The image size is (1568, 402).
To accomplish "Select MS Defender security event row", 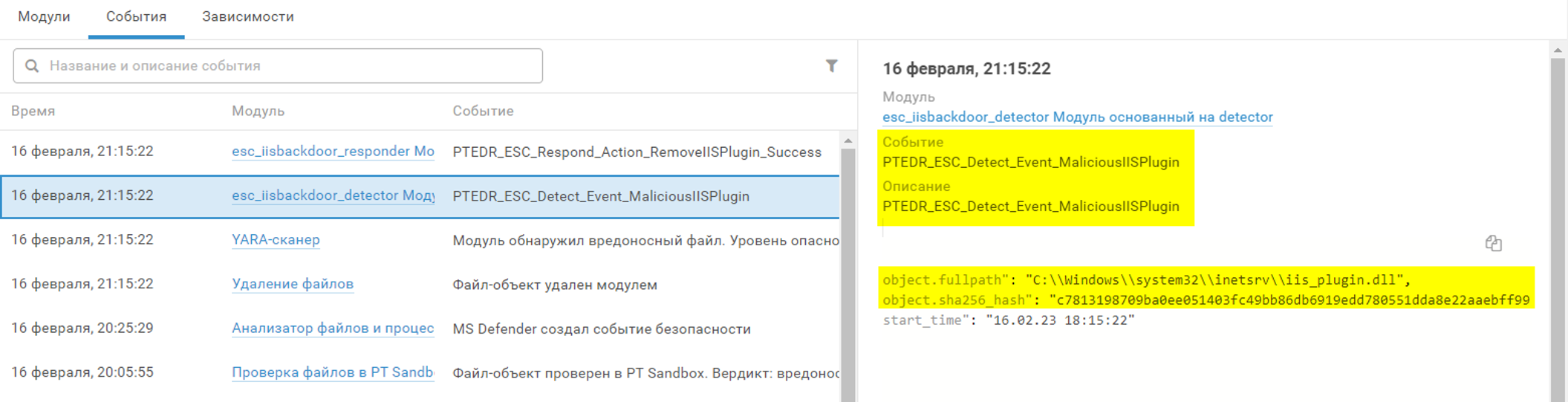I will coord(602,329).
